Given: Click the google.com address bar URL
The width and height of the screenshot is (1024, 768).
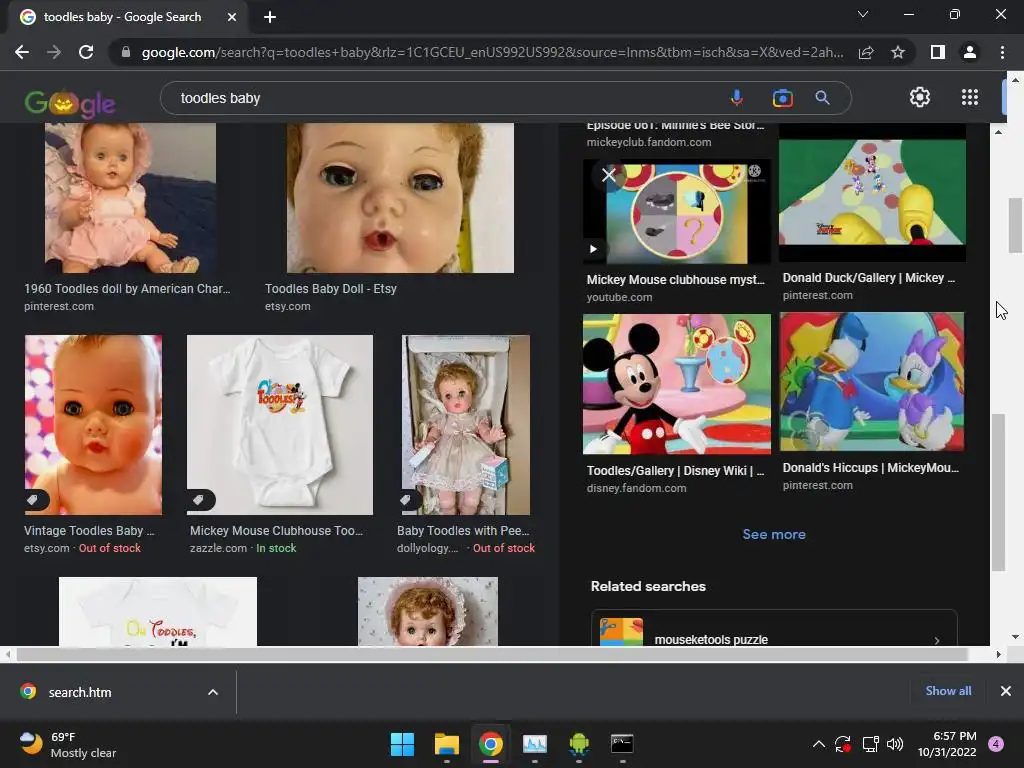Looking at the screenshot, I should (492, 52).
